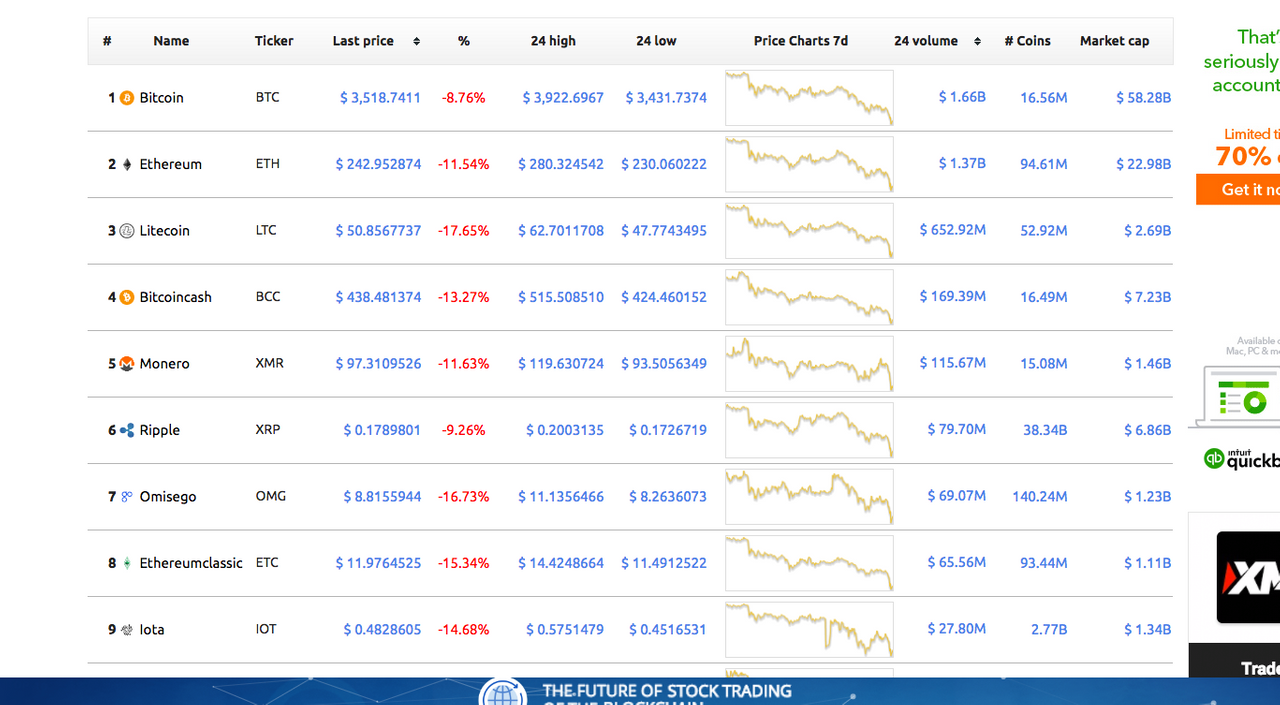1280x705 pixels.
Task: Click the Omisego logo icon
Action: point(127,496)
